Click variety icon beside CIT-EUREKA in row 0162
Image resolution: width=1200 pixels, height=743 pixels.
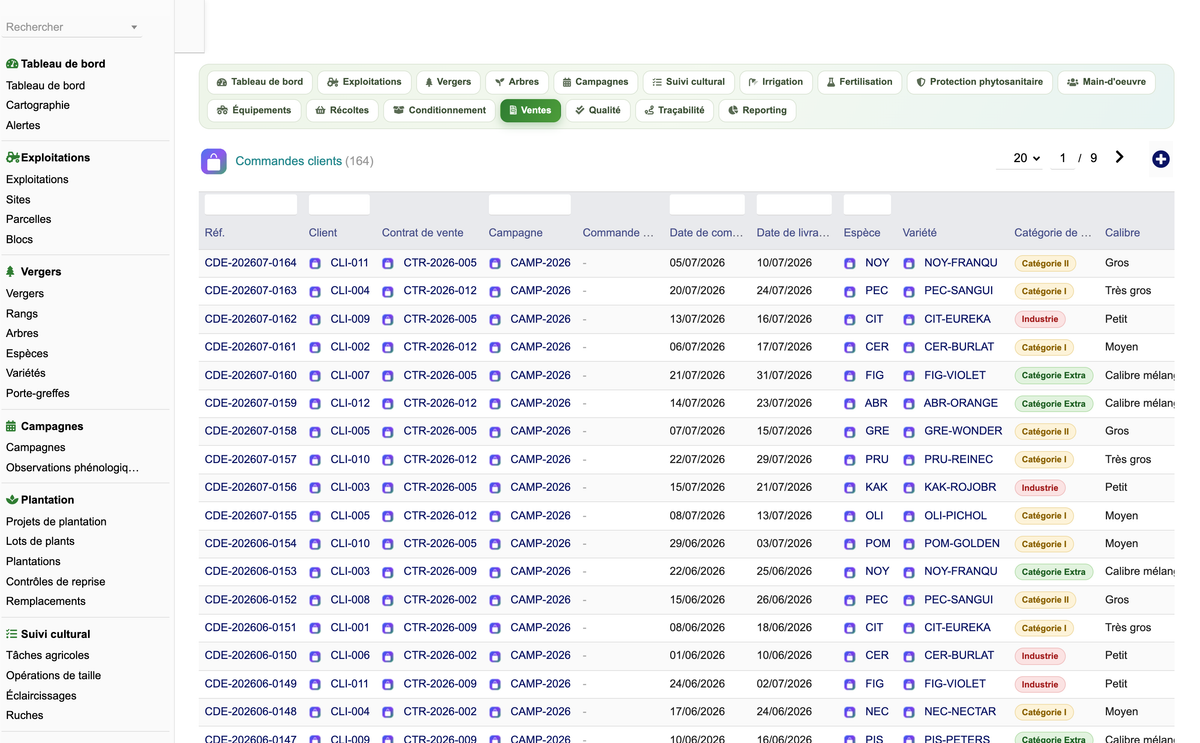tap(909, 319)
